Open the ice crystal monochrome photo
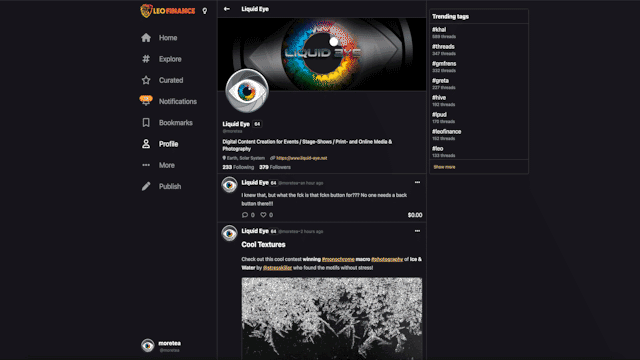This screenshot has height=360, width=640. [x=332, y=318]
